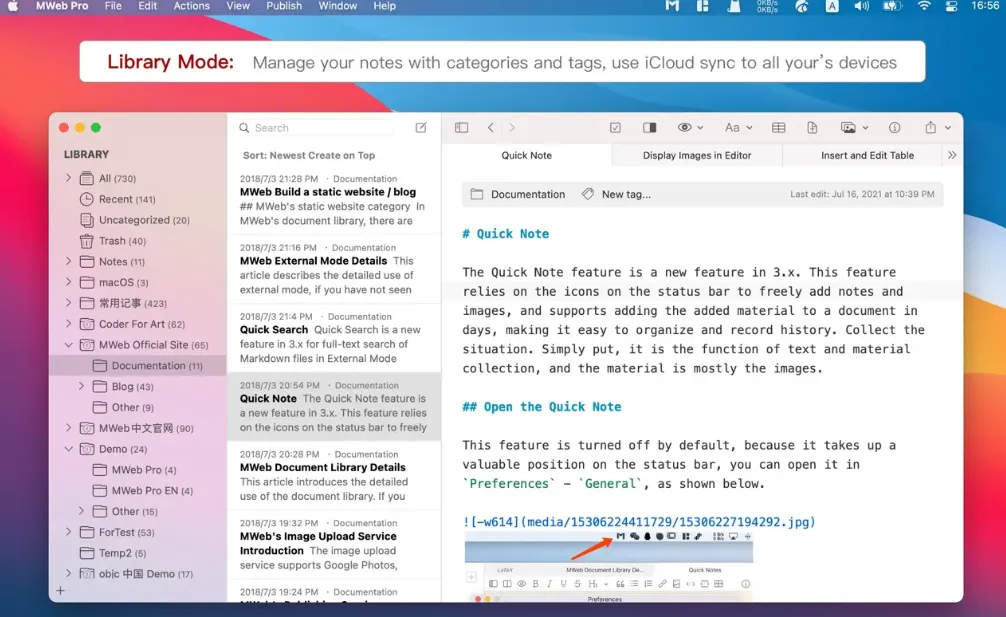Select Temp2 (5) folder
The width and height of the screenshot is (1006, 617).
click(x=122, y=553)
